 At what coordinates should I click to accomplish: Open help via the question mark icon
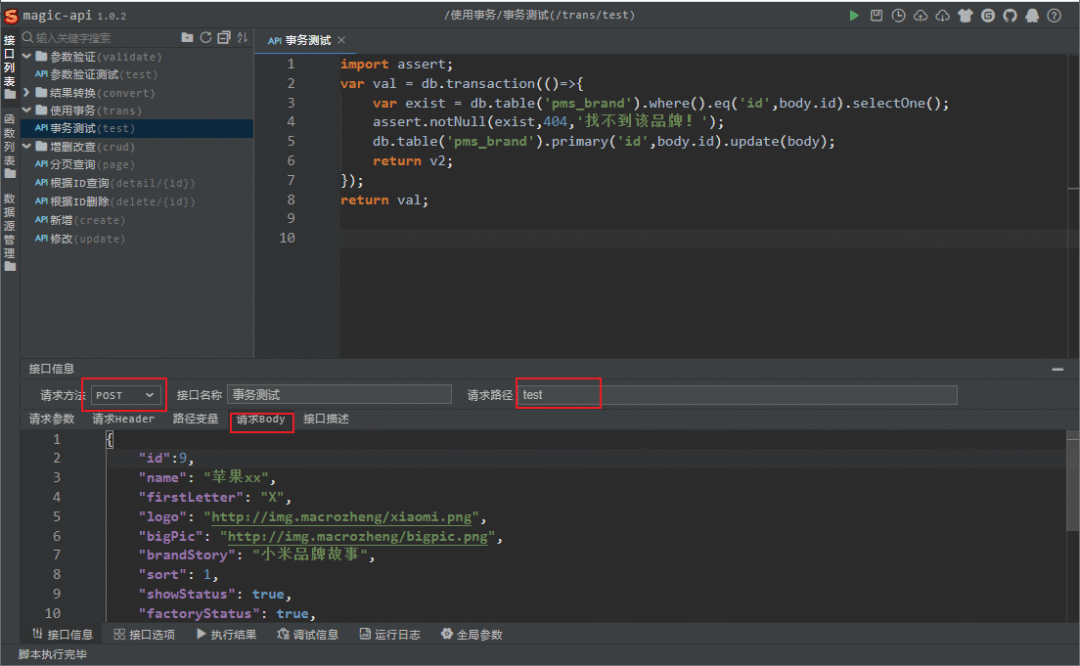coord(1054,15)
